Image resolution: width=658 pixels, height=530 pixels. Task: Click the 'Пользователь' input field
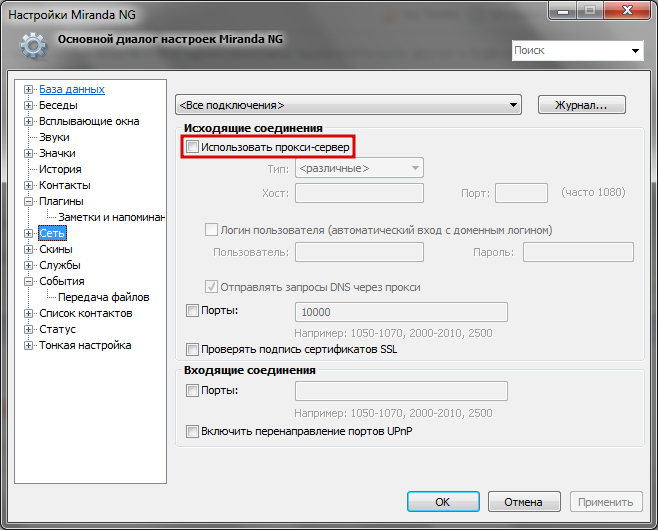coord(359,252)
